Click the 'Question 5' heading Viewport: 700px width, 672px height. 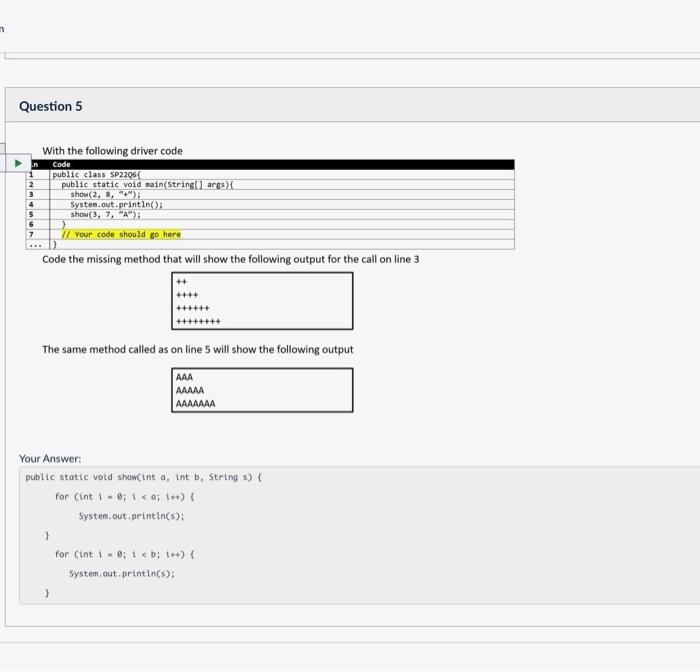pyautogui.click(x=50, y=106)
